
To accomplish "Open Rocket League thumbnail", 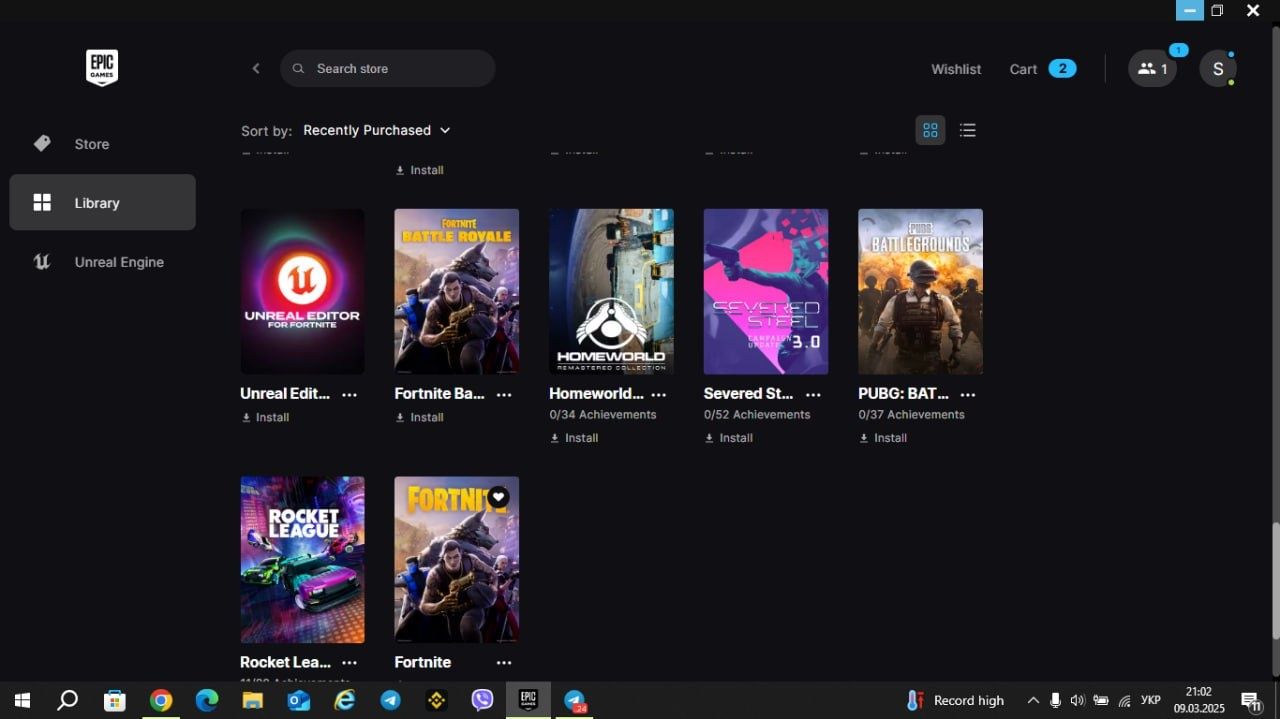I will (302, 560).
